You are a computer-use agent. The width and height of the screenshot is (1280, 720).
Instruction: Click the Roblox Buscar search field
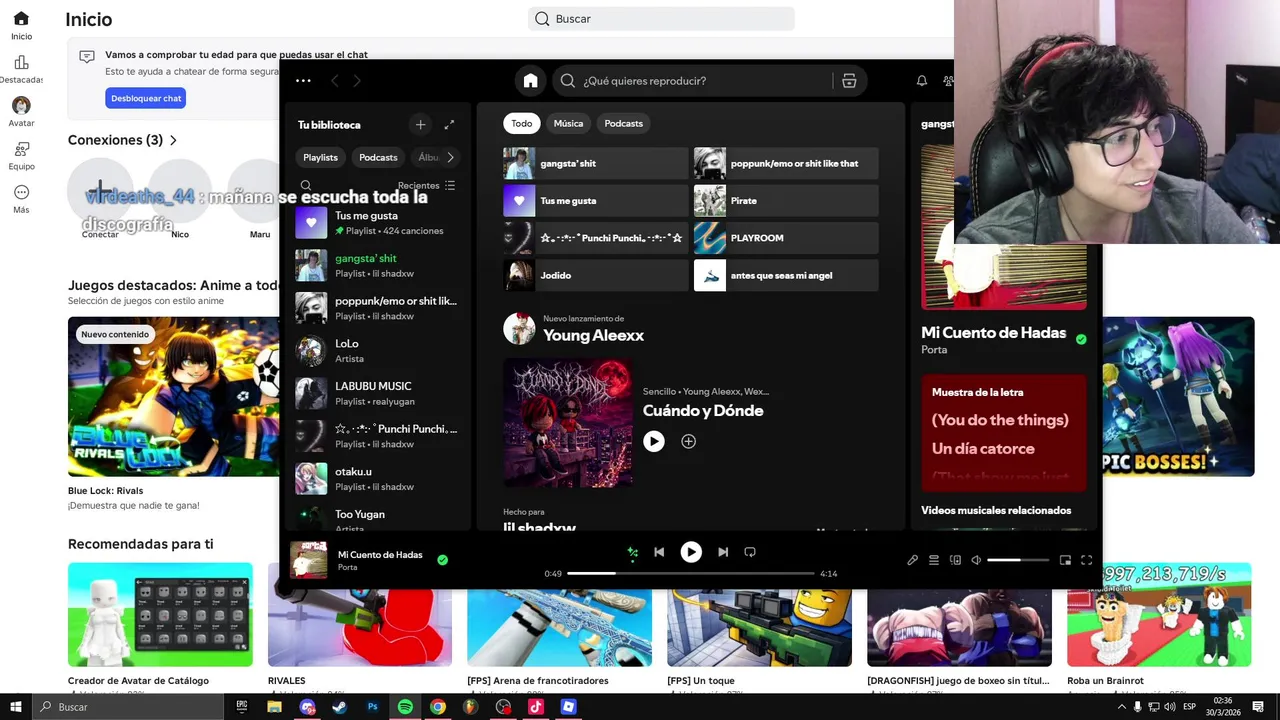click(x=661, y=19)
